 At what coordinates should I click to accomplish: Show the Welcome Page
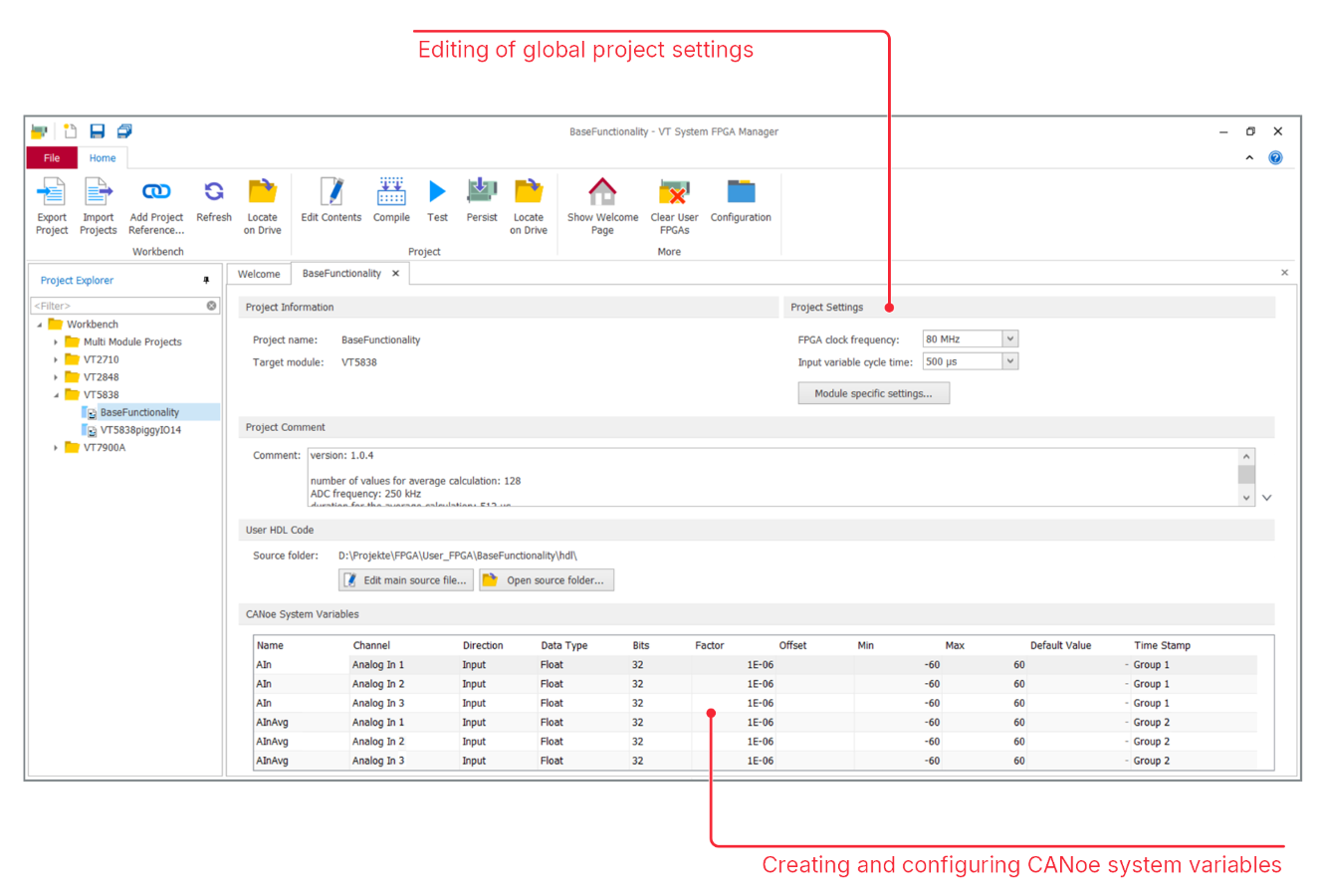(602, 206)
